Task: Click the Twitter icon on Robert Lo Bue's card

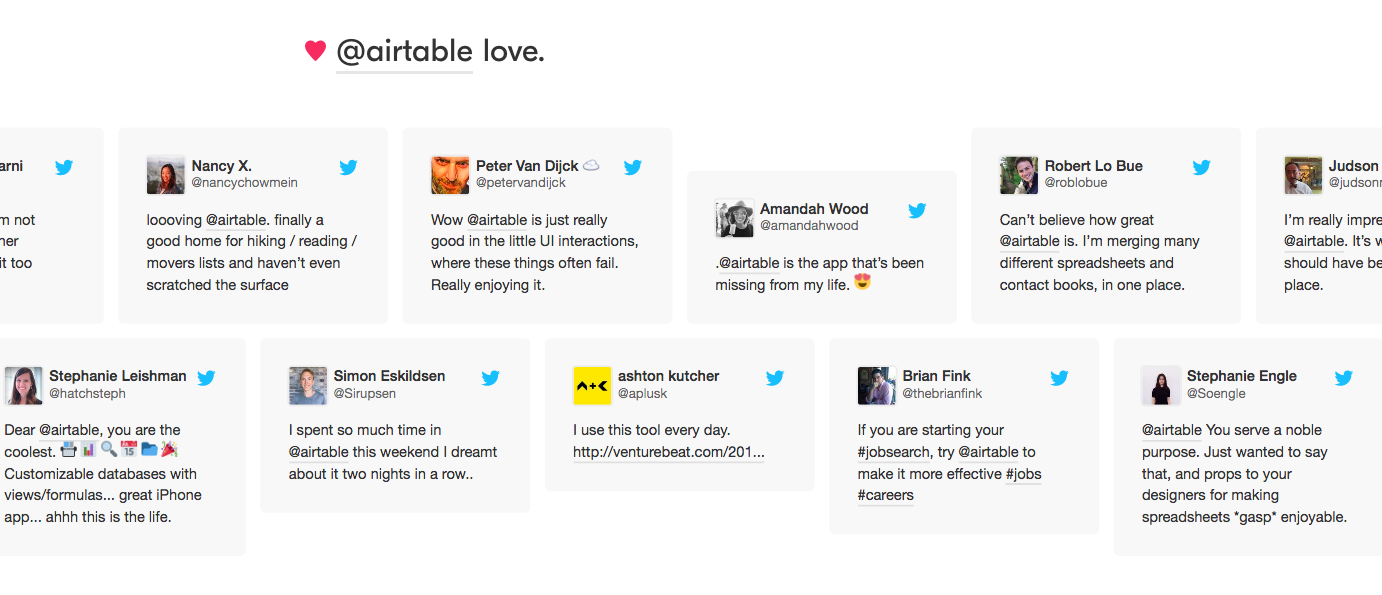Action: click(1201, 167)
